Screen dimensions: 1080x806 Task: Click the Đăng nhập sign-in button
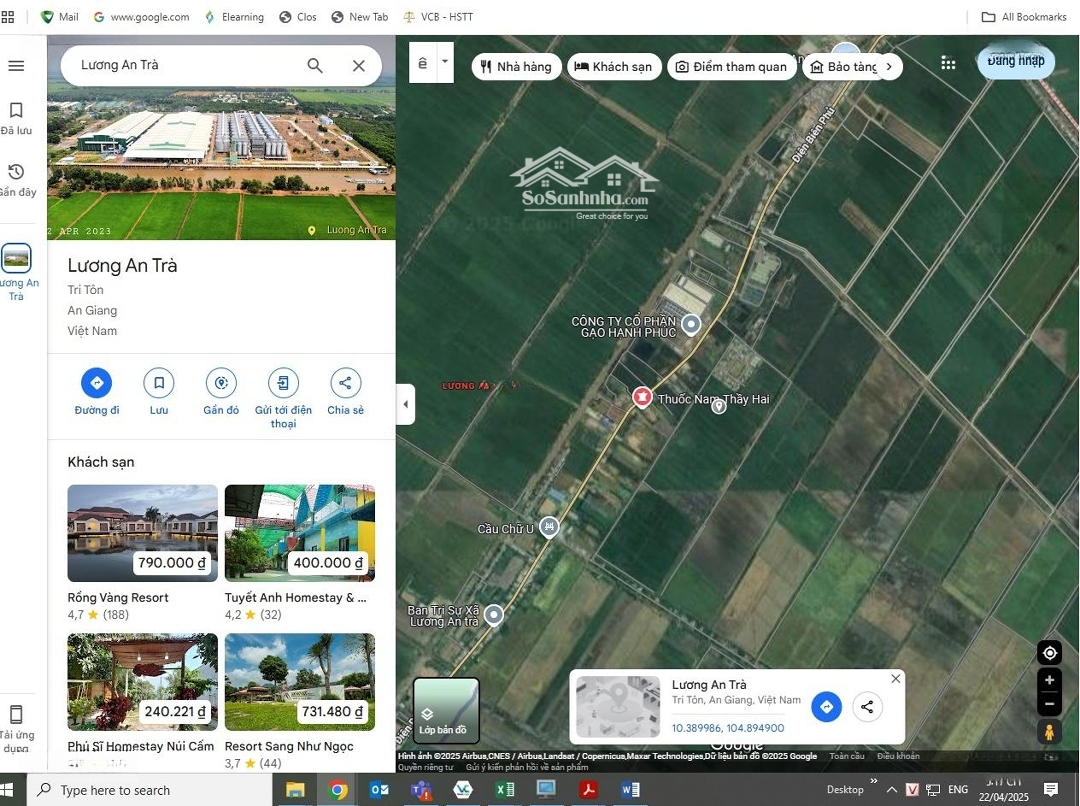click(1015, 61)
